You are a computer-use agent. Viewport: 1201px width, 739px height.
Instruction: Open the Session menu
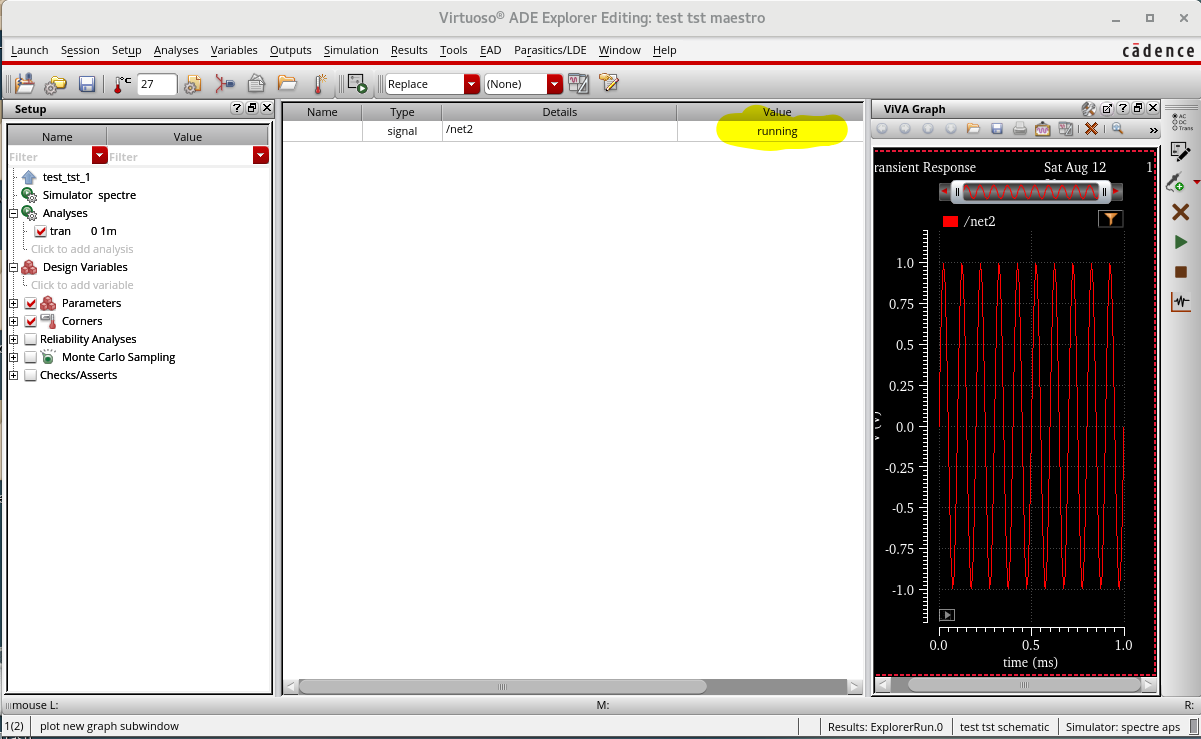pos(80,50)
